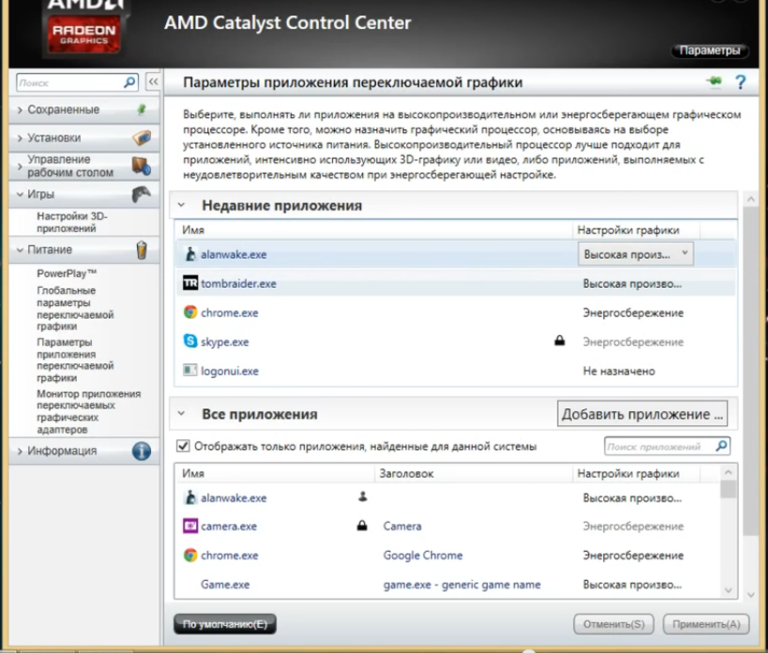Collapse the sidebar with double-arrow button
Image resolution: width=768 pixels, height=653 pixels.
(153, 83)
